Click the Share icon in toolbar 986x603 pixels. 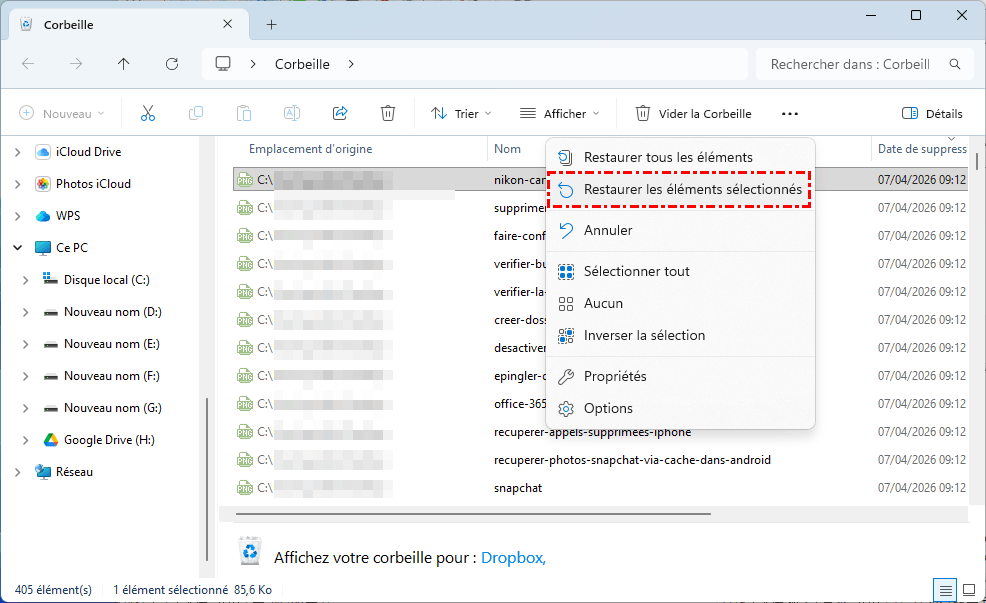coord(340,114)
